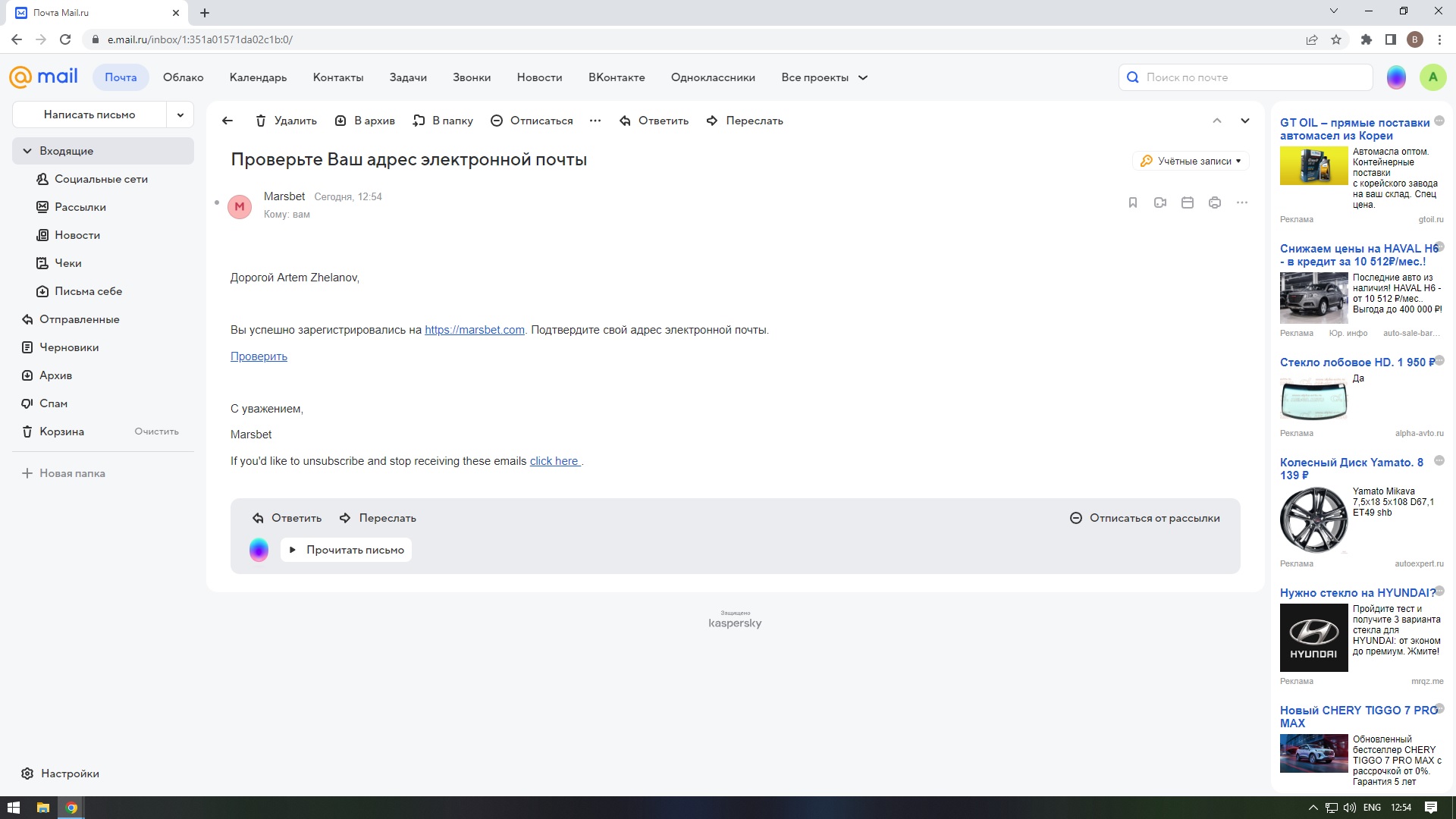Click the back arrow above the email
Screen dimensions: 1456x819
click(227, 121)
